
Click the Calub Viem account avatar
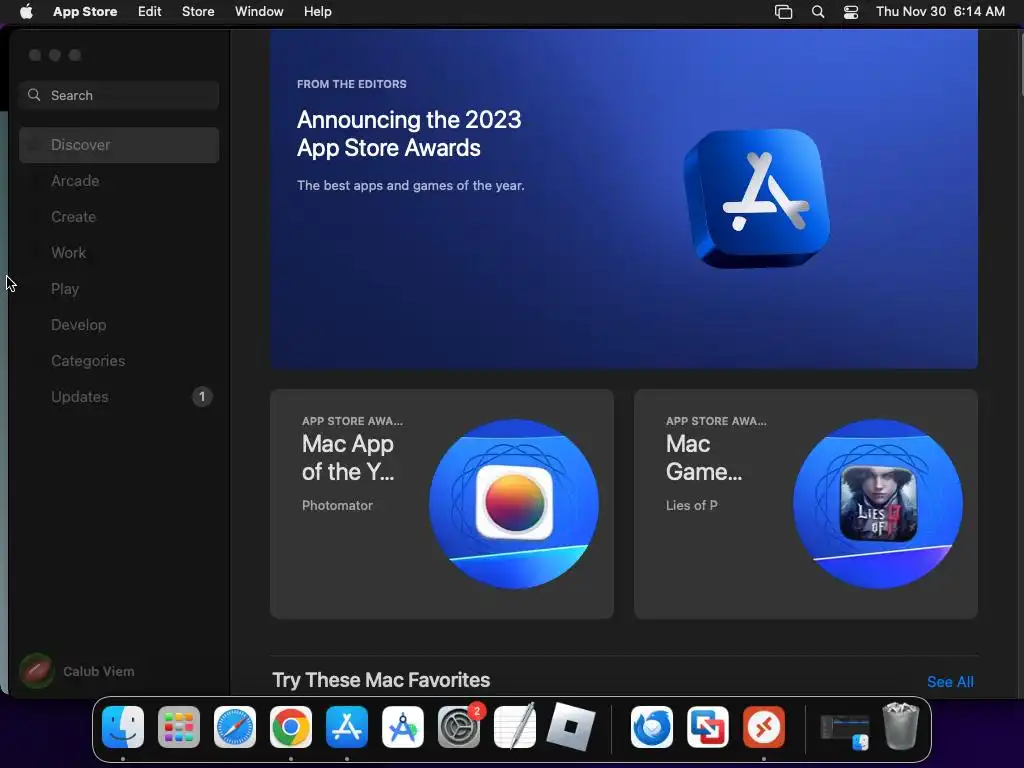pyautogui.click(x=37, y=671)
